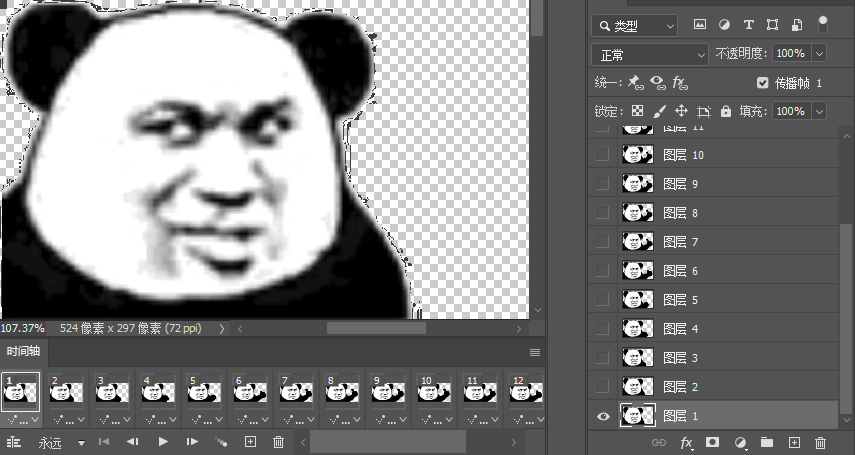
Task: Expand the 不透明度 opacity slider arrow
Action: tap(818, 53)
